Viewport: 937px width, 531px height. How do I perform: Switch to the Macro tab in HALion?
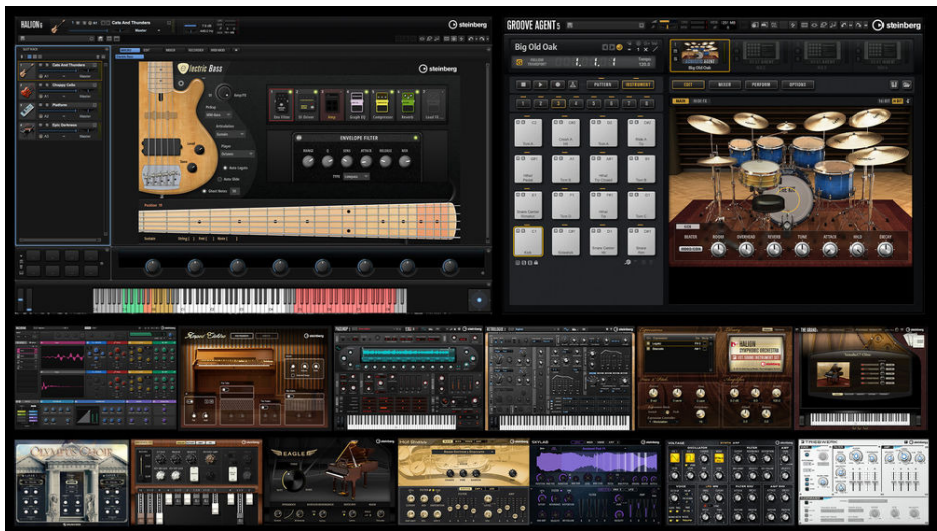point(130,50)
